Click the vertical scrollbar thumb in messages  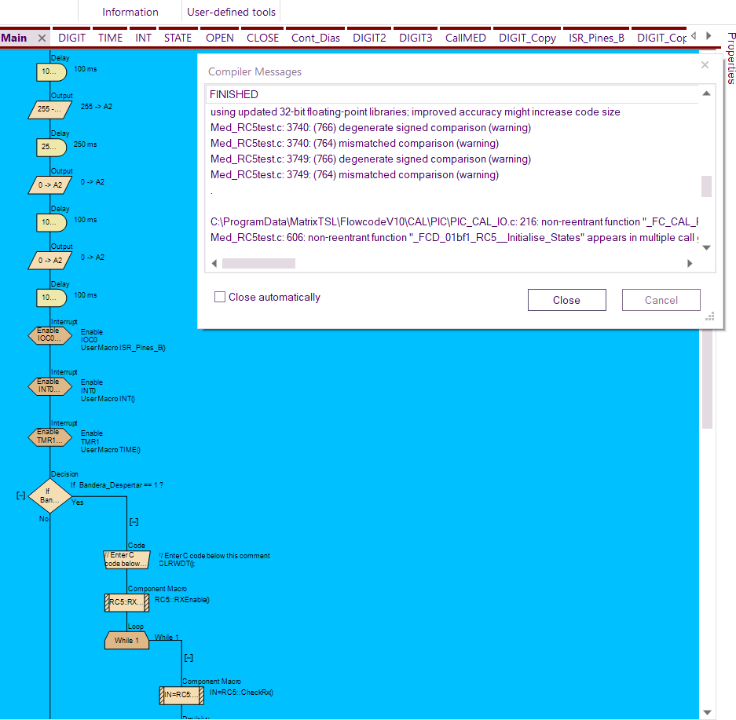click(x=706, y=186)
